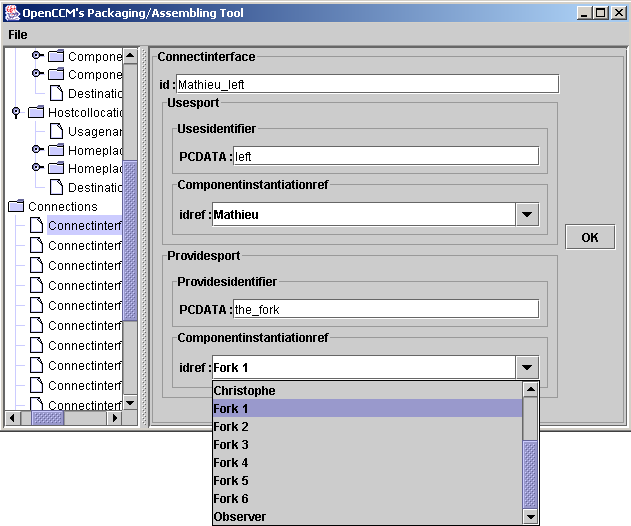Screen dimensions: 631x526
Task: Choose Fork 2 from the list
Action: point(367,427)
